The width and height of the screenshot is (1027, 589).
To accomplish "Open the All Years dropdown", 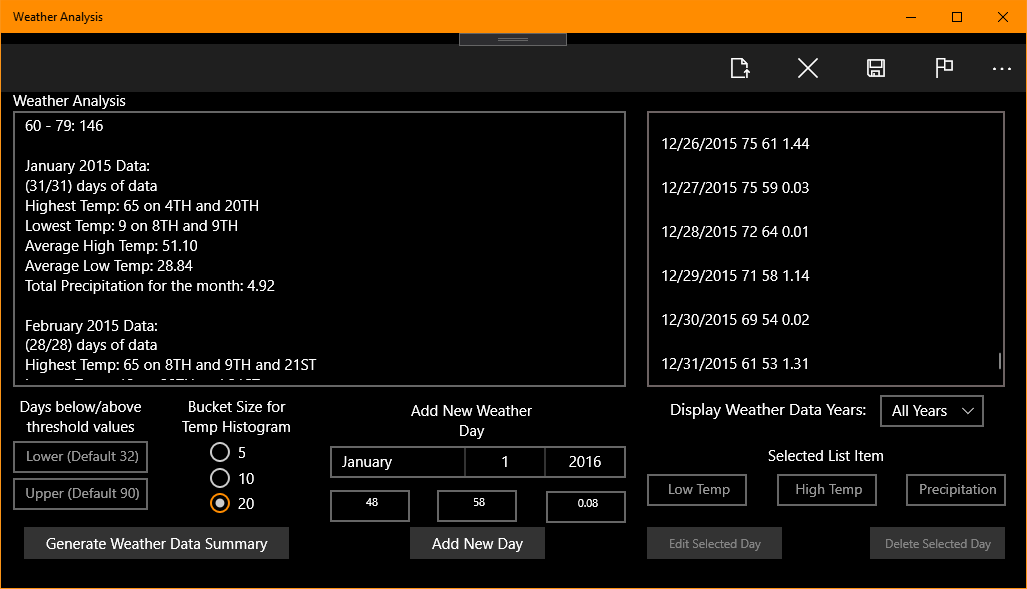I will (x=931, y=411).
